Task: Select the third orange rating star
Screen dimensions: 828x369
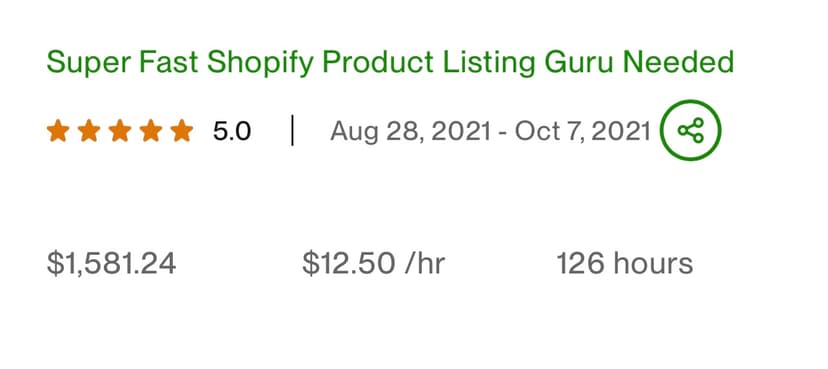Action: (x=120, y=130)
